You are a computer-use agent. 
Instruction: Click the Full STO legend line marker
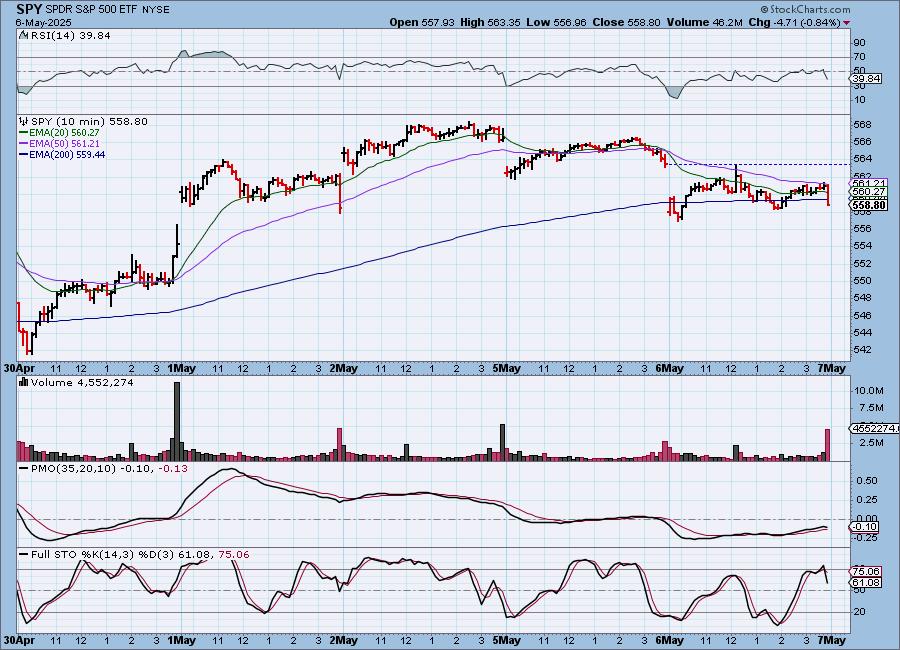[x=24, y=555]
